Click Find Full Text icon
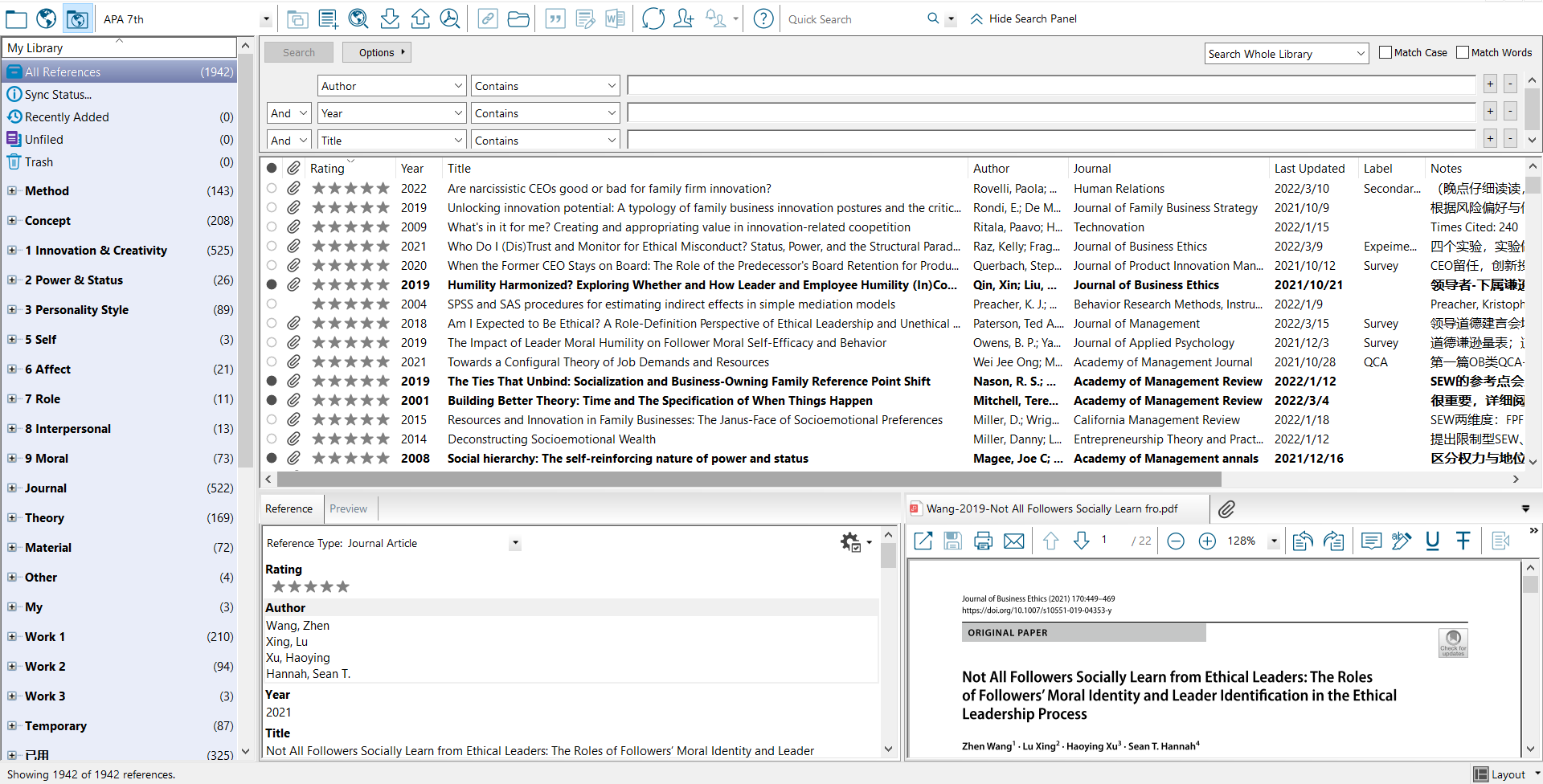The height and width of the screenshot is (784, 1543). pos(450,18)
